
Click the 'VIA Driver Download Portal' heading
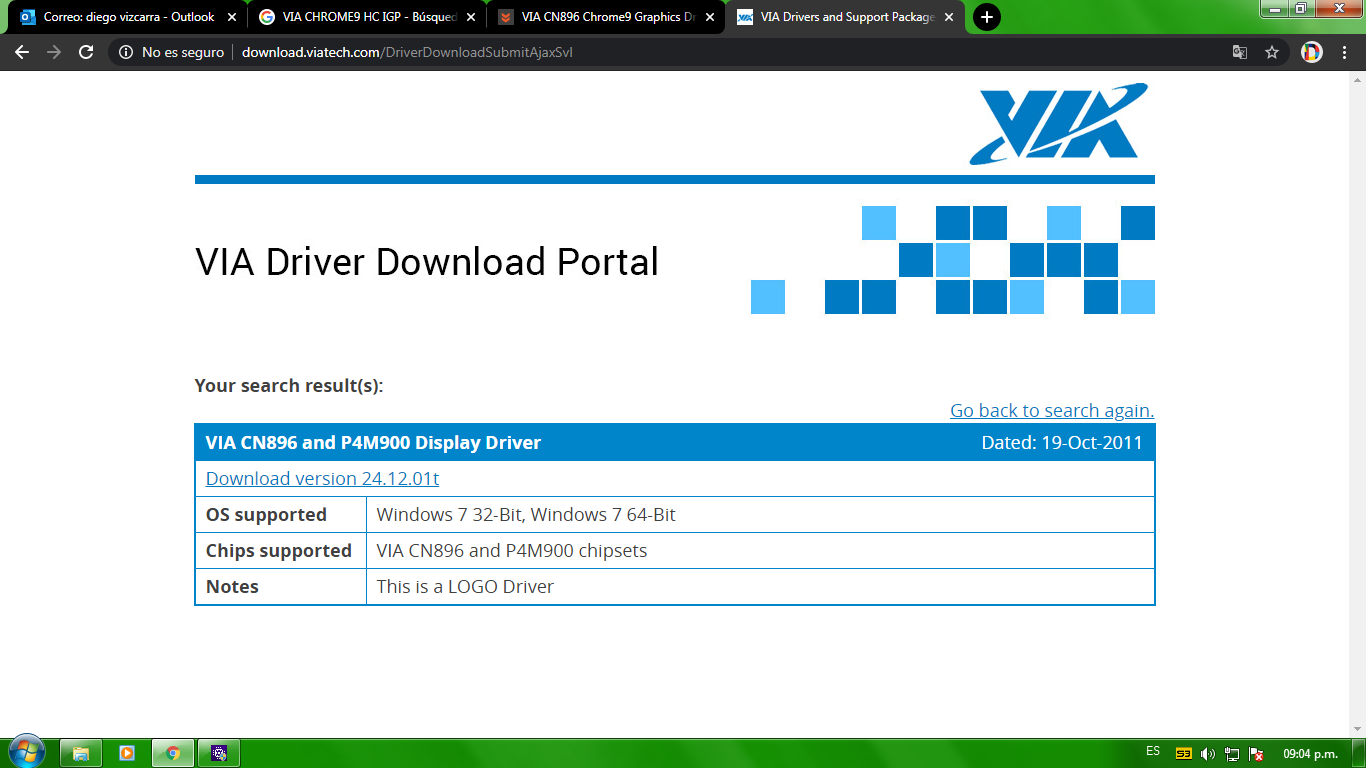[x=427, y=262]
